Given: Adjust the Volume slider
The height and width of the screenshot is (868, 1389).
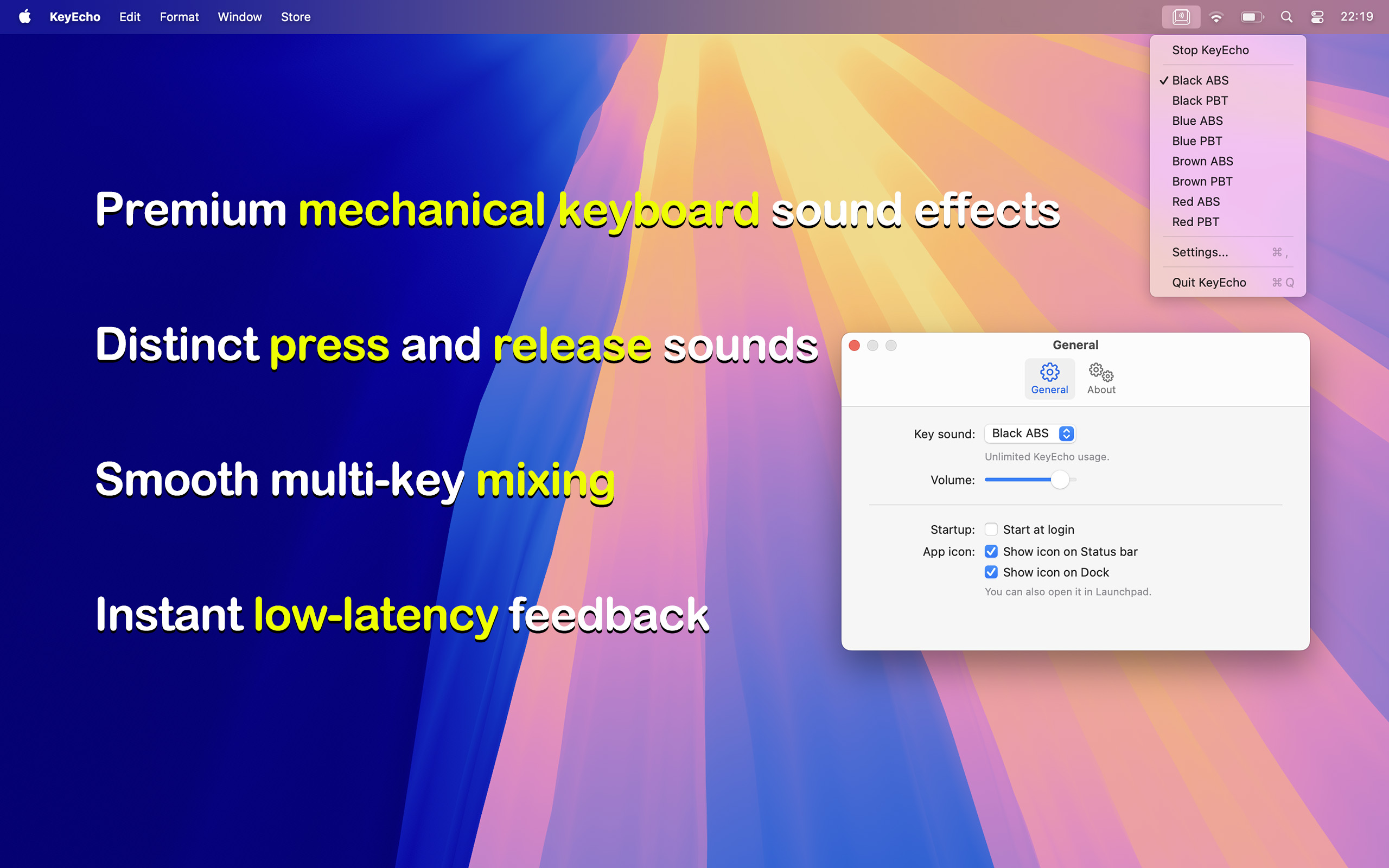Looking at the screenshot, I should coord(1030,480).
